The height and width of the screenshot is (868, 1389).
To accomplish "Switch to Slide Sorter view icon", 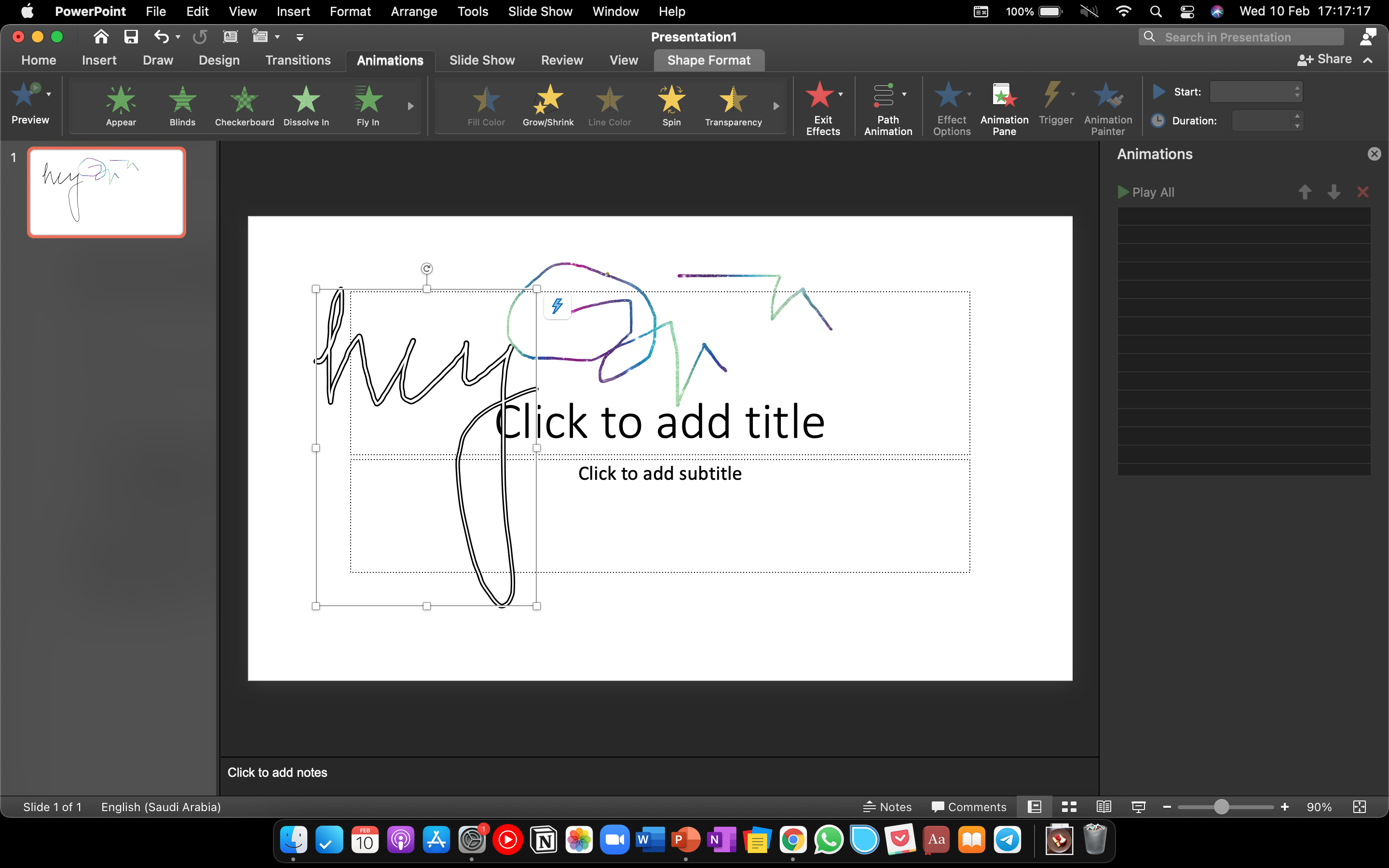I will click(x=1069, y=807).
